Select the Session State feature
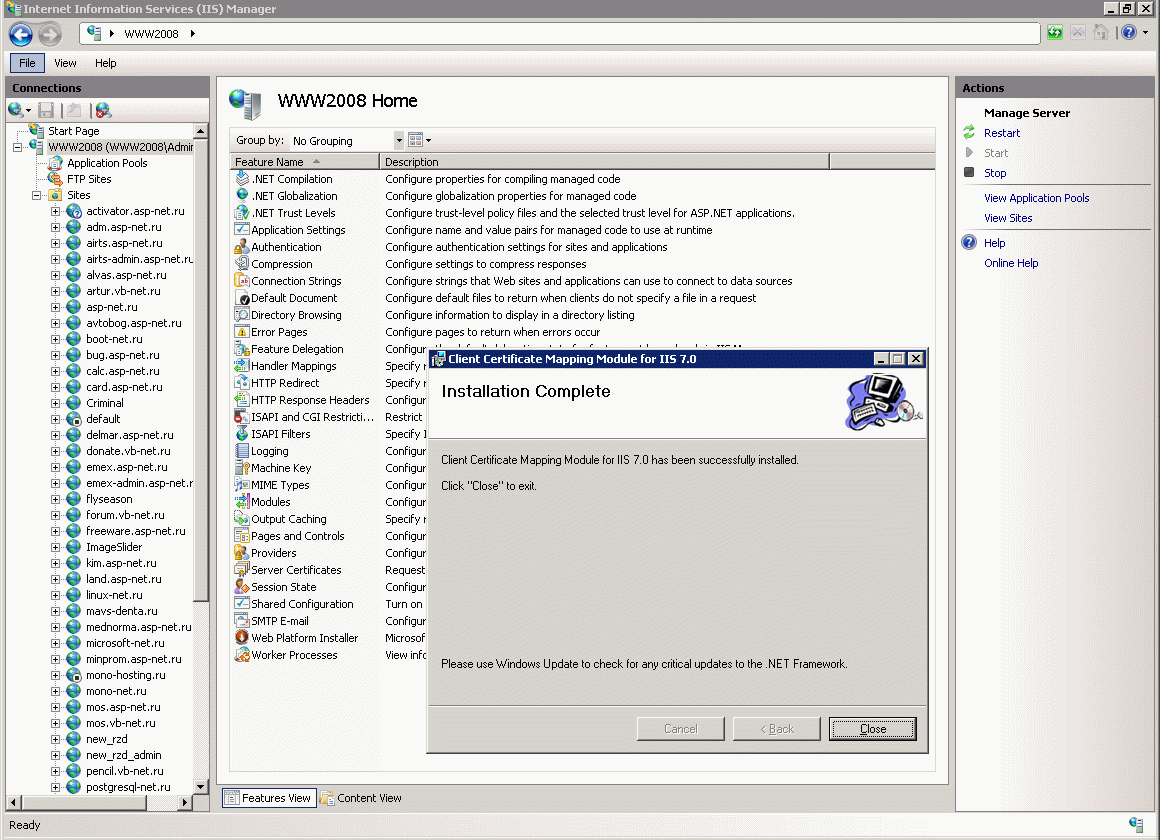The height and width of the screenshot is (840, 1160). pos(283,587)
